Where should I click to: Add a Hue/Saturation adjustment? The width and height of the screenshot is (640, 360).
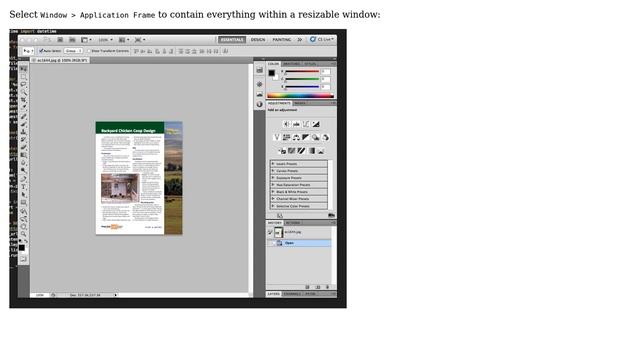pyautogui.click(x=287, y=138)
